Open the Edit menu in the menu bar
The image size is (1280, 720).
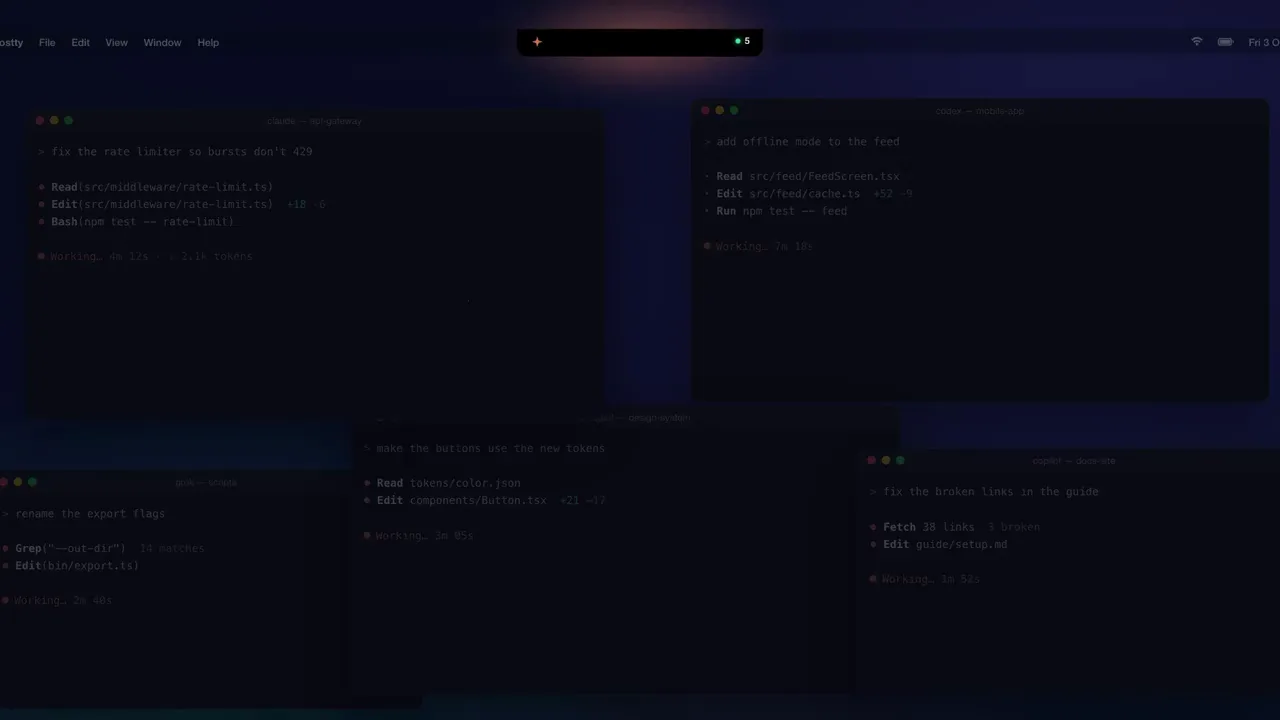81,43
